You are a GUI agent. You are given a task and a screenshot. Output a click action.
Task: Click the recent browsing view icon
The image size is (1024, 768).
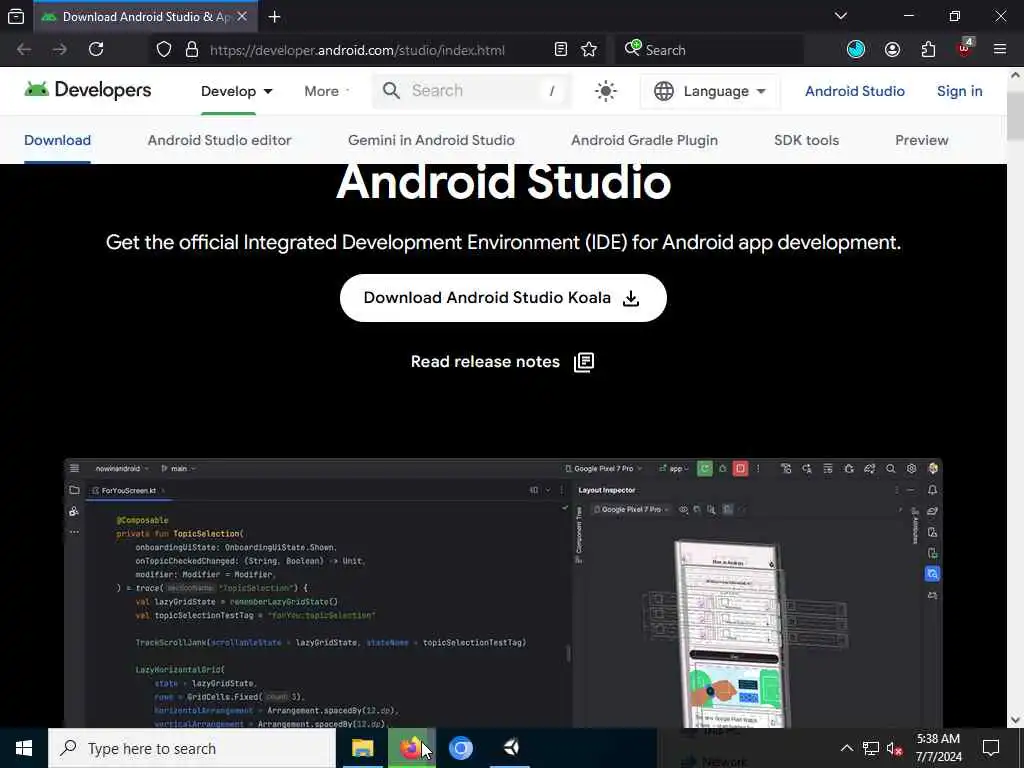(16, 17)
